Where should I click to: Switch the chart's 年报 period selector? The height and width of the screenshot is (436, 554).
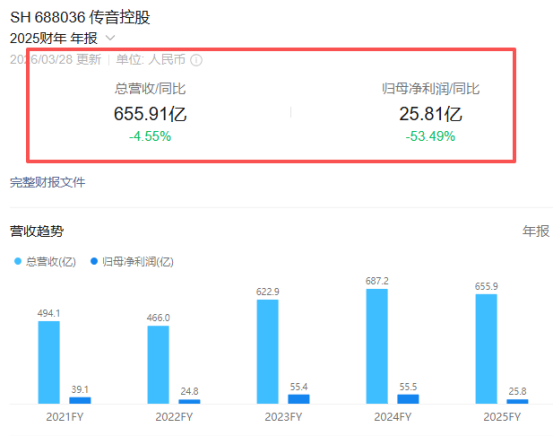pyautogui.click(x=536, y=231)
